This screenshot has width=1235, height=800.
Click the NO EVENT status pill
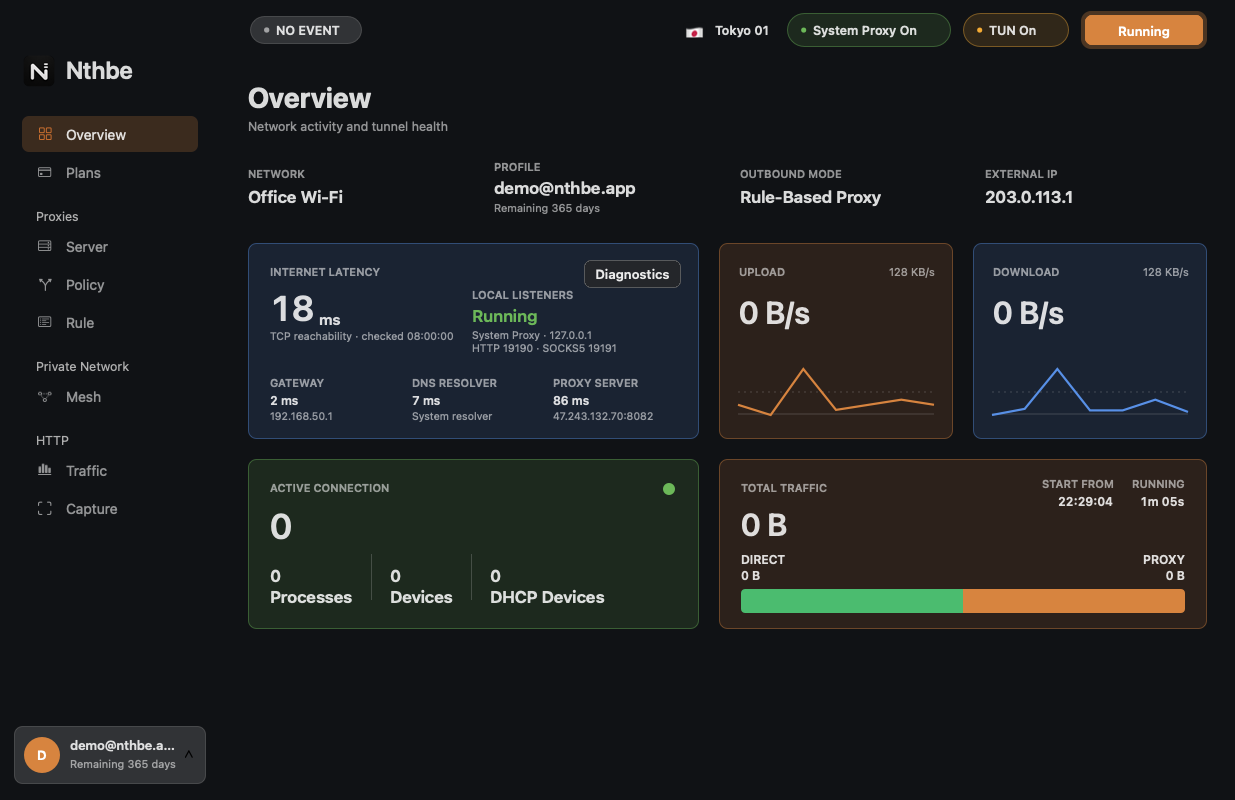click(x=306, y=30)
